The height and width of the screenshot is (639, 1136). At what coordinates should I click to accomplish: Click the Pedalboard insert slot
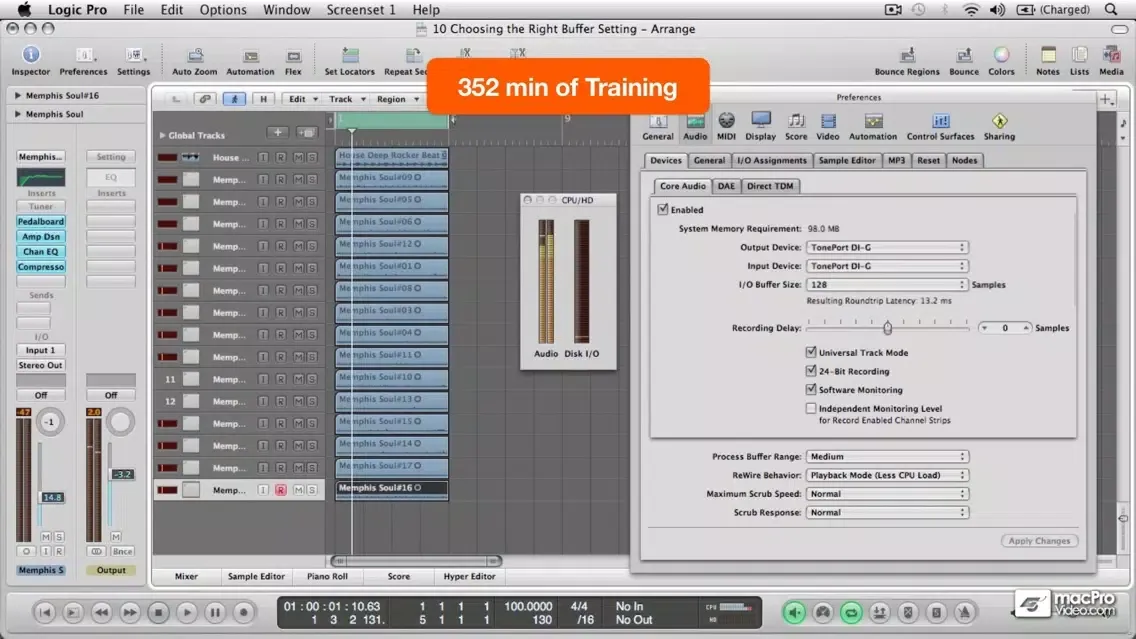[x=41, y=222]
